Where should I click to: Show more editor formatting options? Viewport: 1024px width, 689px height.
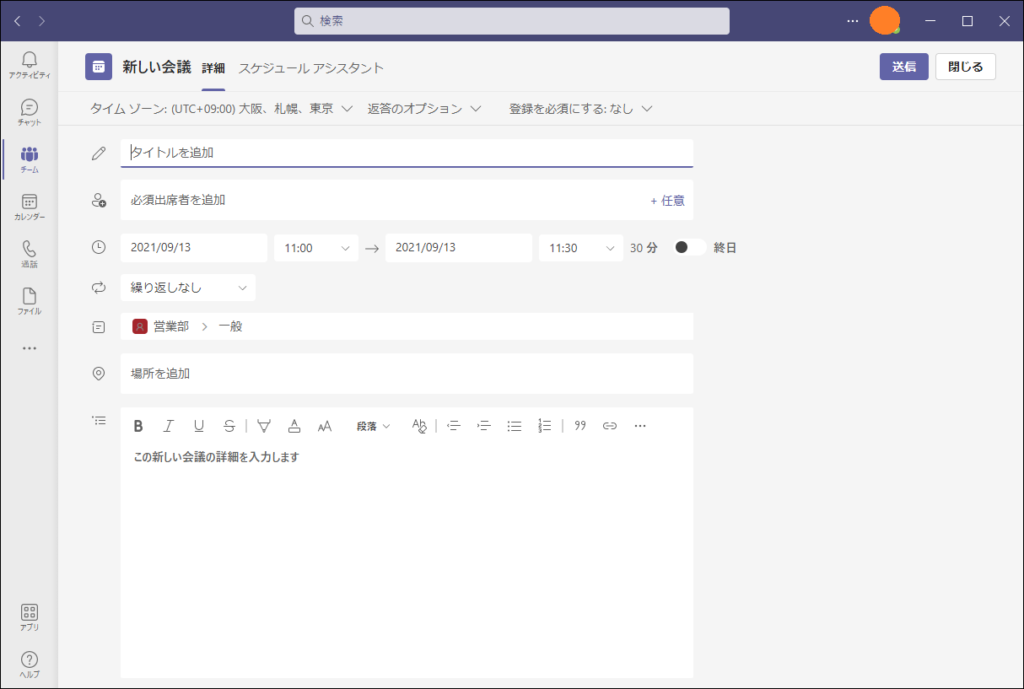[x=640, y=426]
